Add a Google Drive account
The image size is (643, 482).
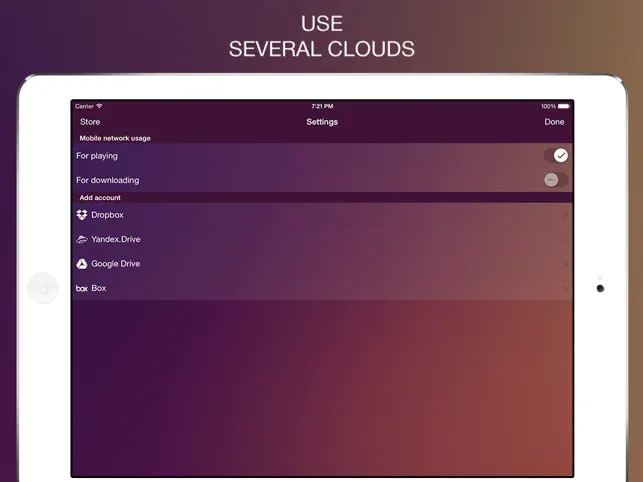pyautogui.click(x=322, y=264)
